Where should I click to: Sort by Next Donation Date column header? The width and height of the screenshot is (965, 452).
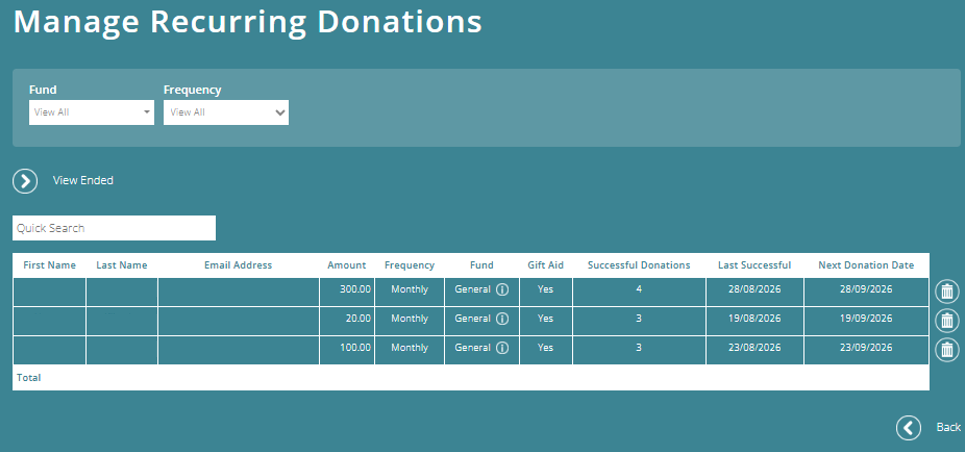[x=866, y=265]
